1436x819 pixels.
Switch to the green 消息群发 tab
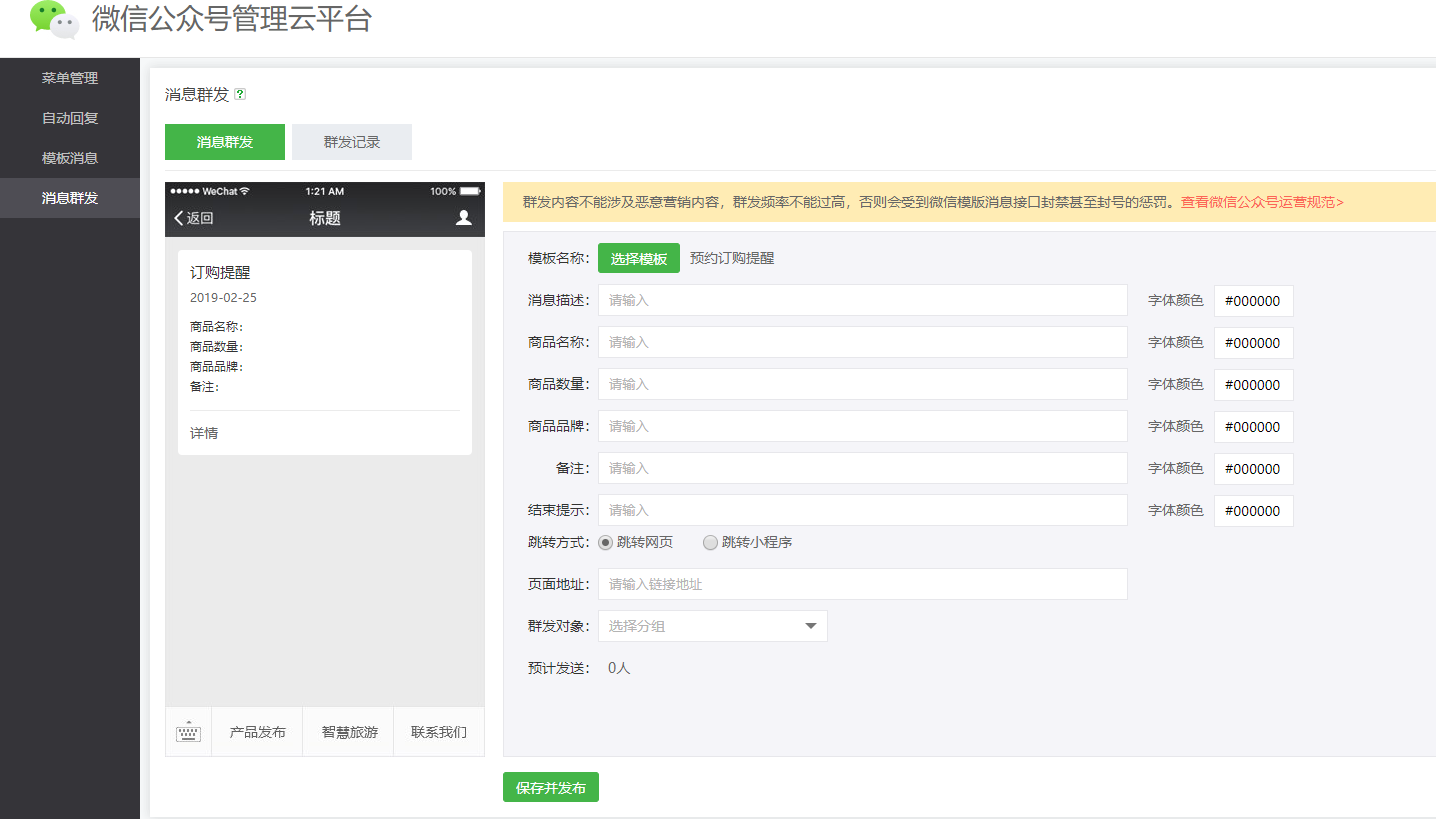click(x=225, y=142)
